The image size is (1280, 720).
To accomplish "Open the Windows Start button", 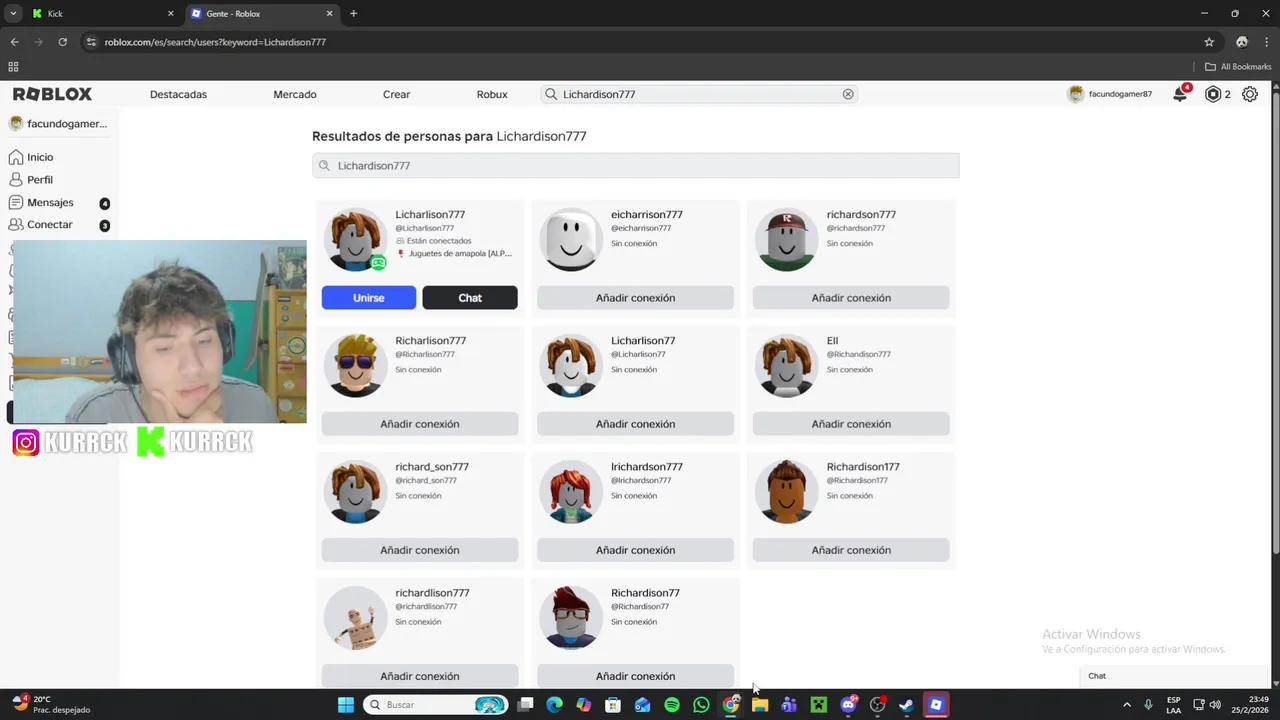I will (345, 705).
